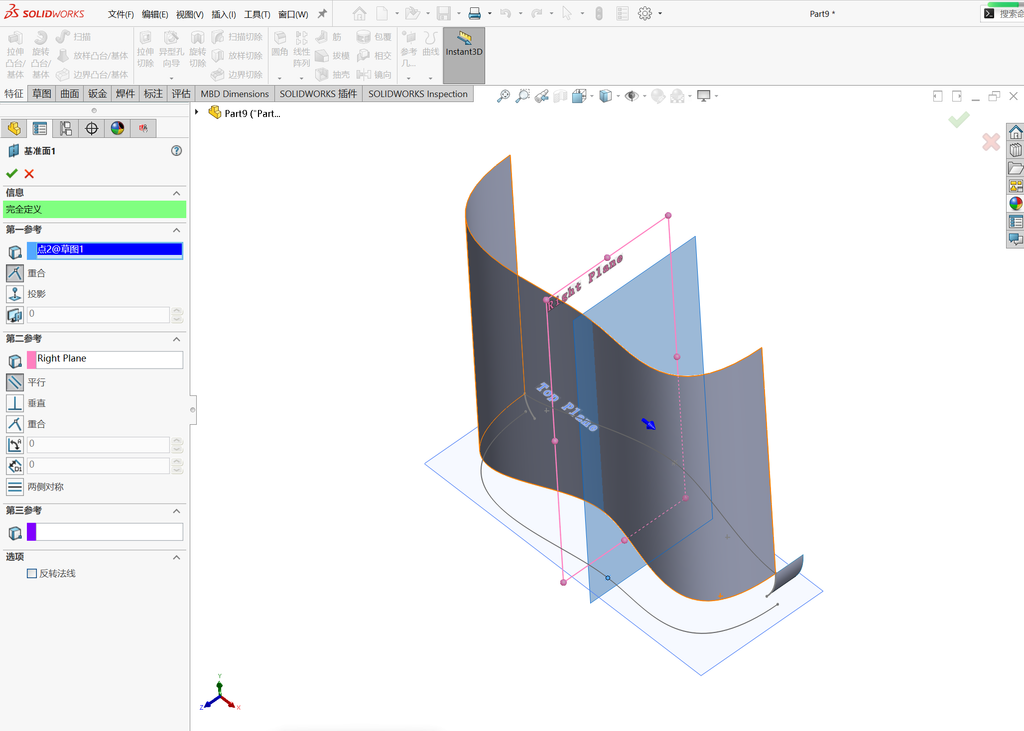Switch to the 曲面 ribbon tab
1024x731 pixels.
pyautogui.click(x=70, y=93)
